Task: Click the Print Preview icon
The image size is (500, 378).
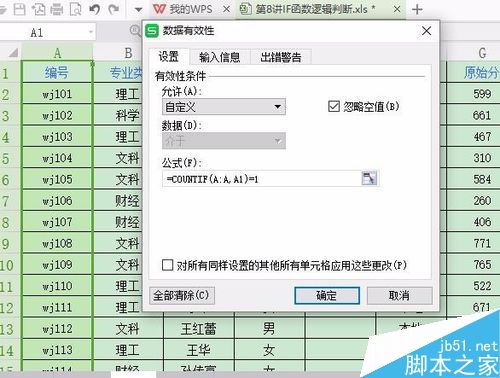Action: [x=75, y=10]
